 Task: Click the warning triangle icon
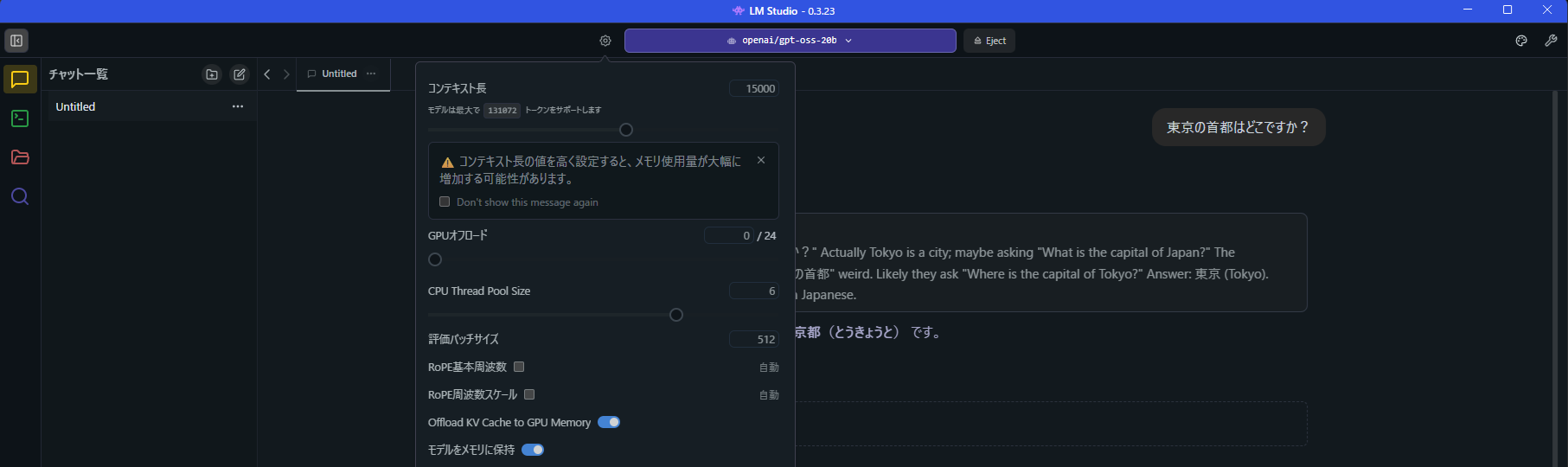click(447, 162)
